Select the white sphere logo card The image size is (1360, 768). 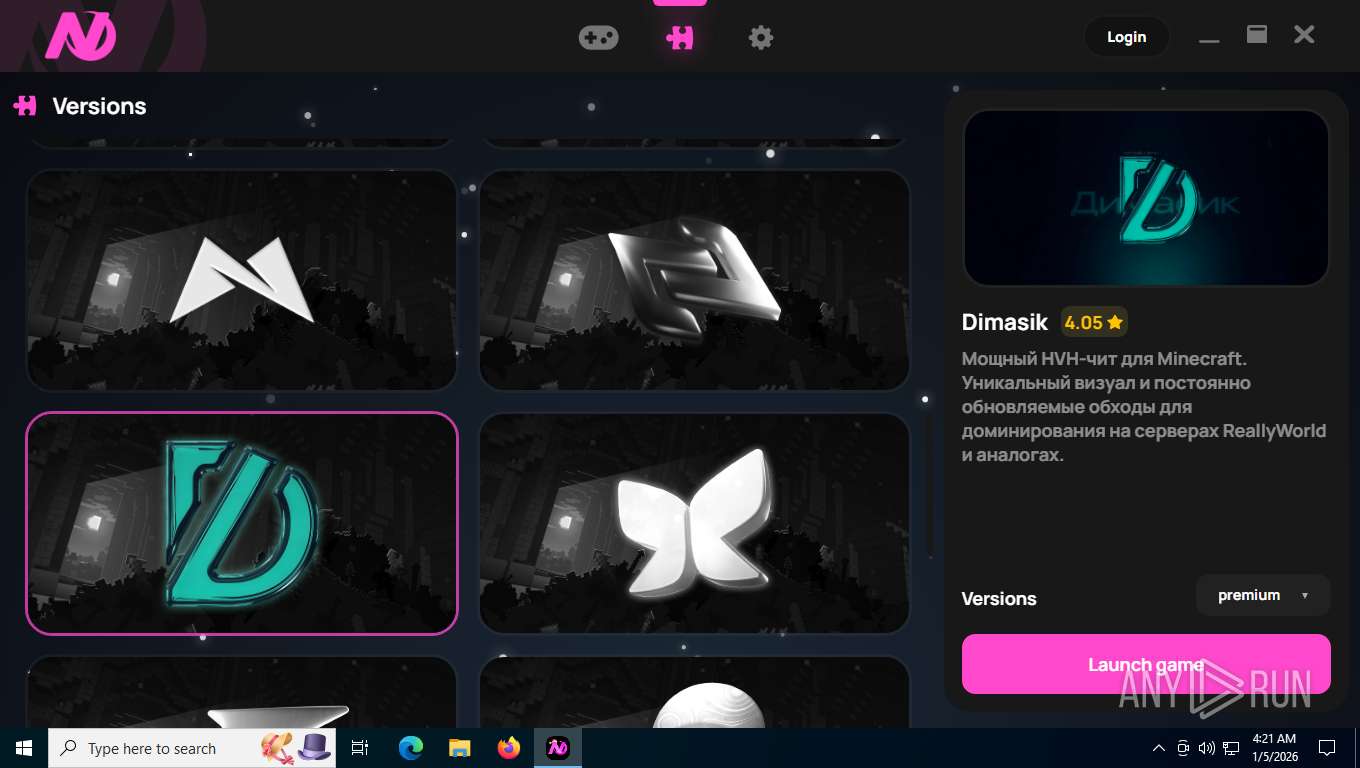[694, 692]
